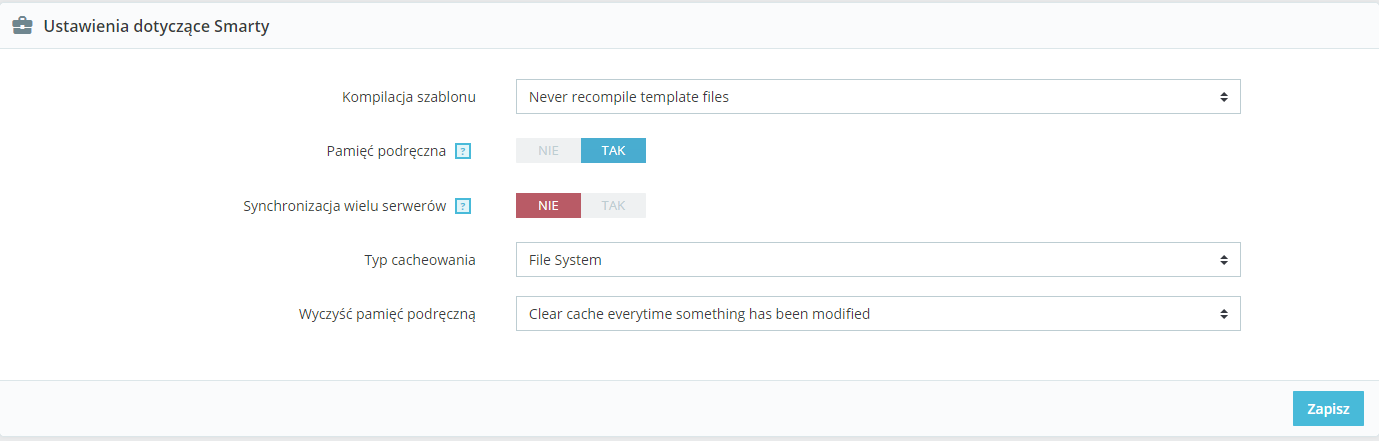Click the 'Typ cacheowania' field label

(x=420, y=260)
